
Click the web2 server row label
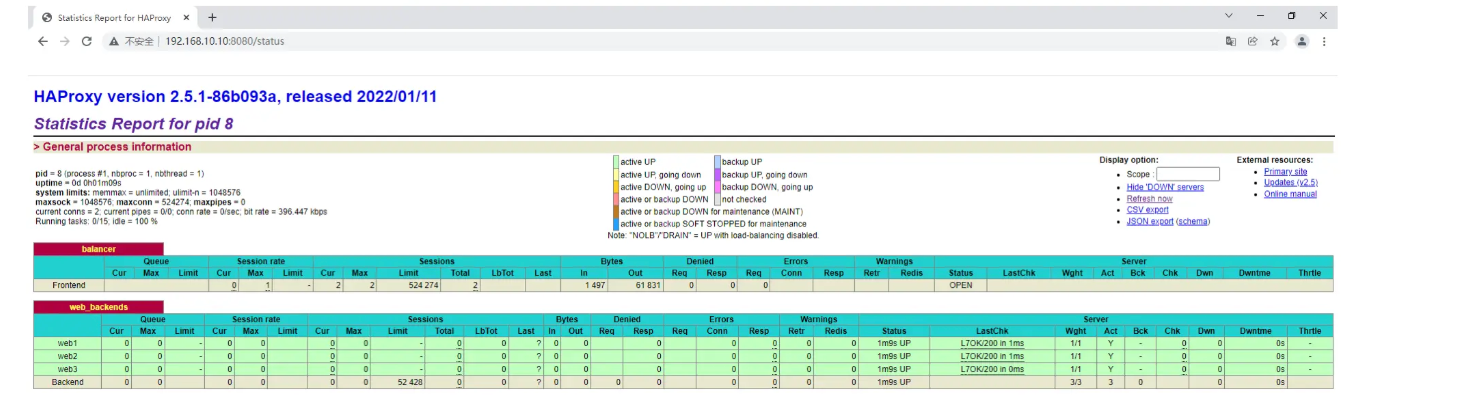click(68, 356)
